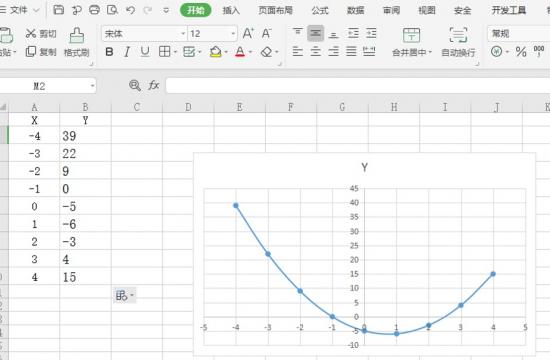Switch to the 页面布局 tab
The height and width of the screenshot is (360, 550).
pyautogui.click(x=276, y=10)
